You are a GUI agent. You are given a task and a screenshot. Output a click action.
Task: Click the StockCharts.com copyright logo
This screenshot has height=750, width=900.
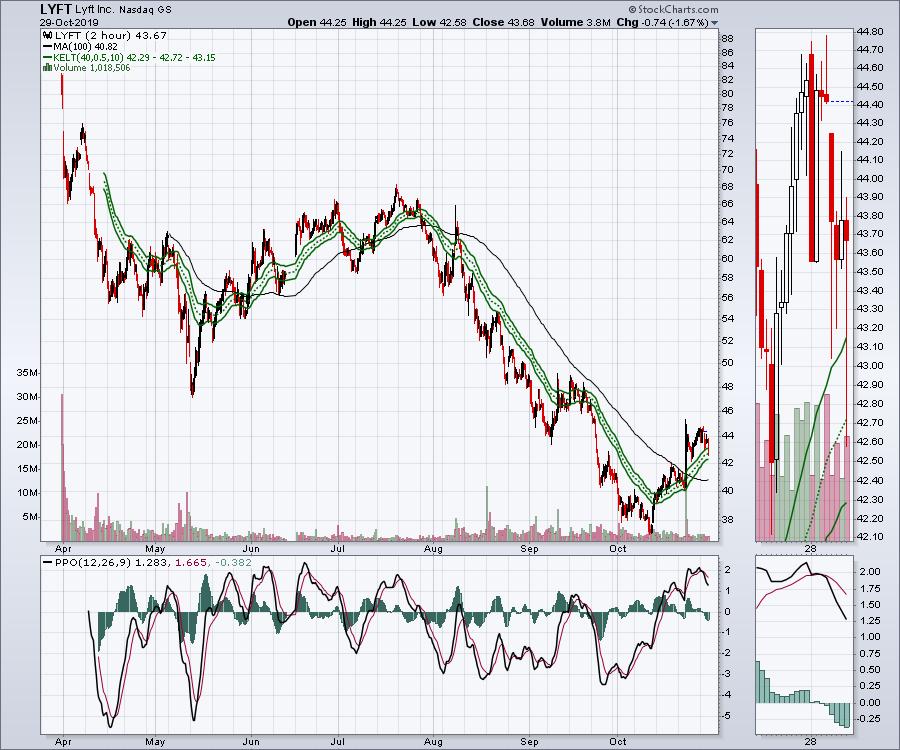click(x=673, y=9)
